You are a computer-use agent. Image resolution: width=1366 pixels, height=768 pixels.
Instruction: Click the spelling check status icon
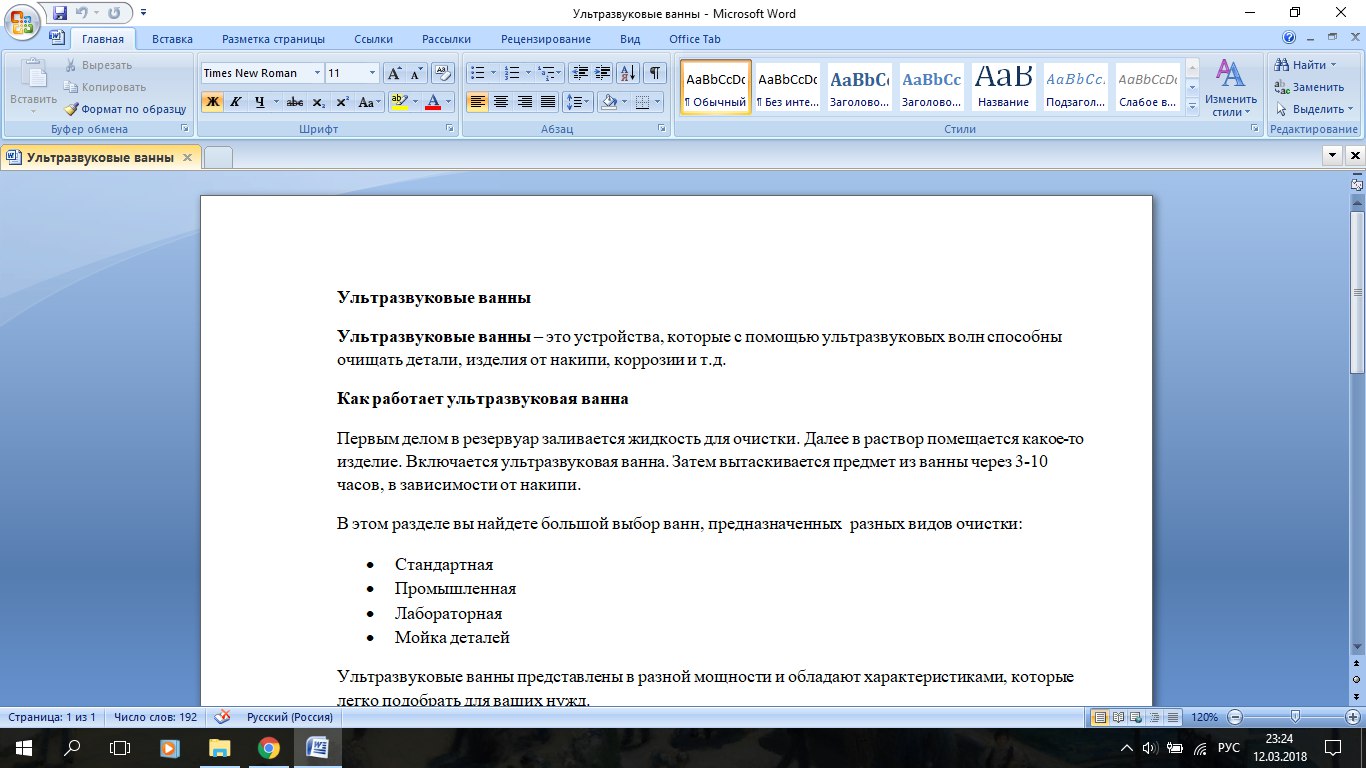[x=222, y=717]
